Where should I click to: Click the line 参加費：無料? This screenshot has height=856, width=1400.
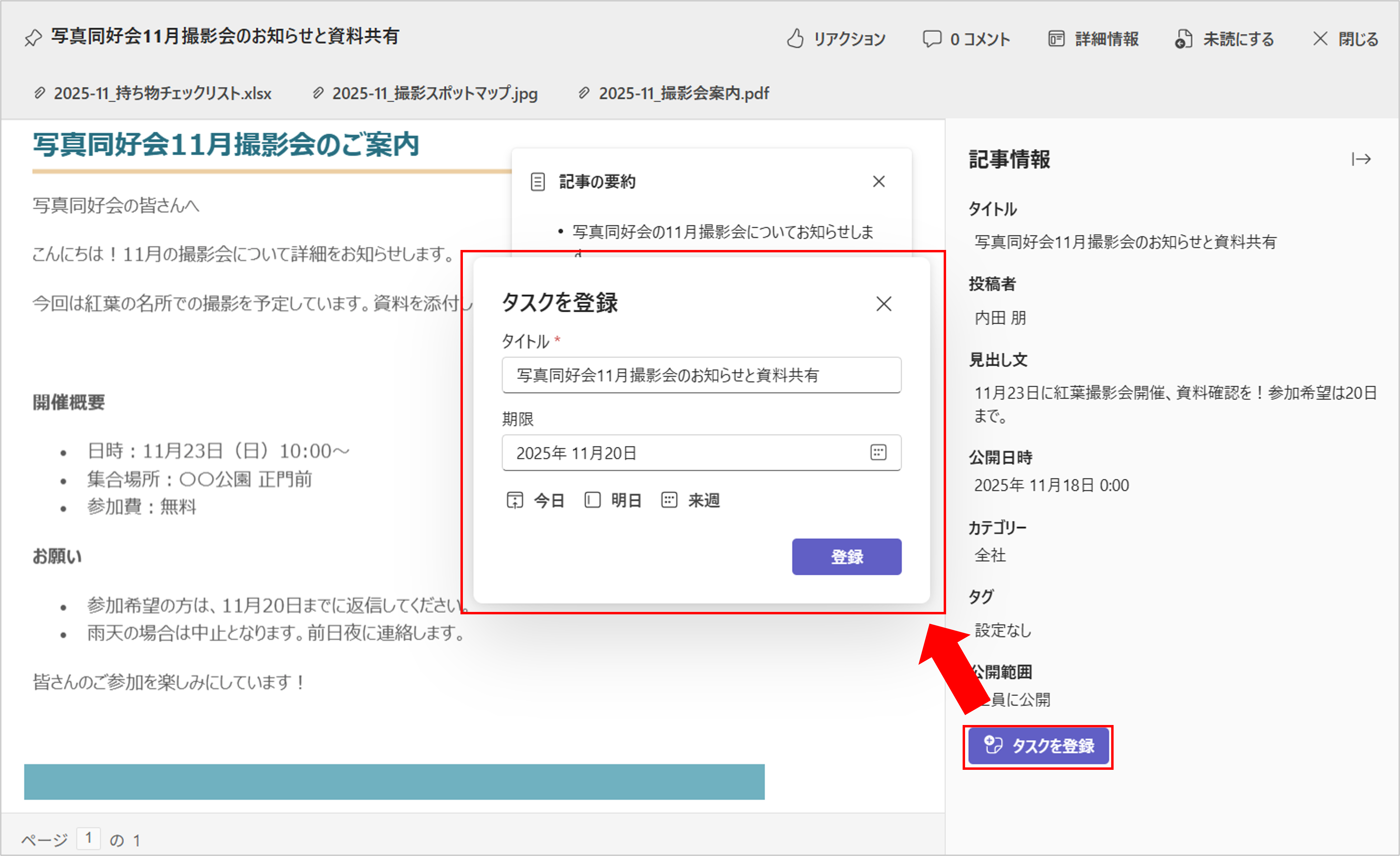(141, 506)
